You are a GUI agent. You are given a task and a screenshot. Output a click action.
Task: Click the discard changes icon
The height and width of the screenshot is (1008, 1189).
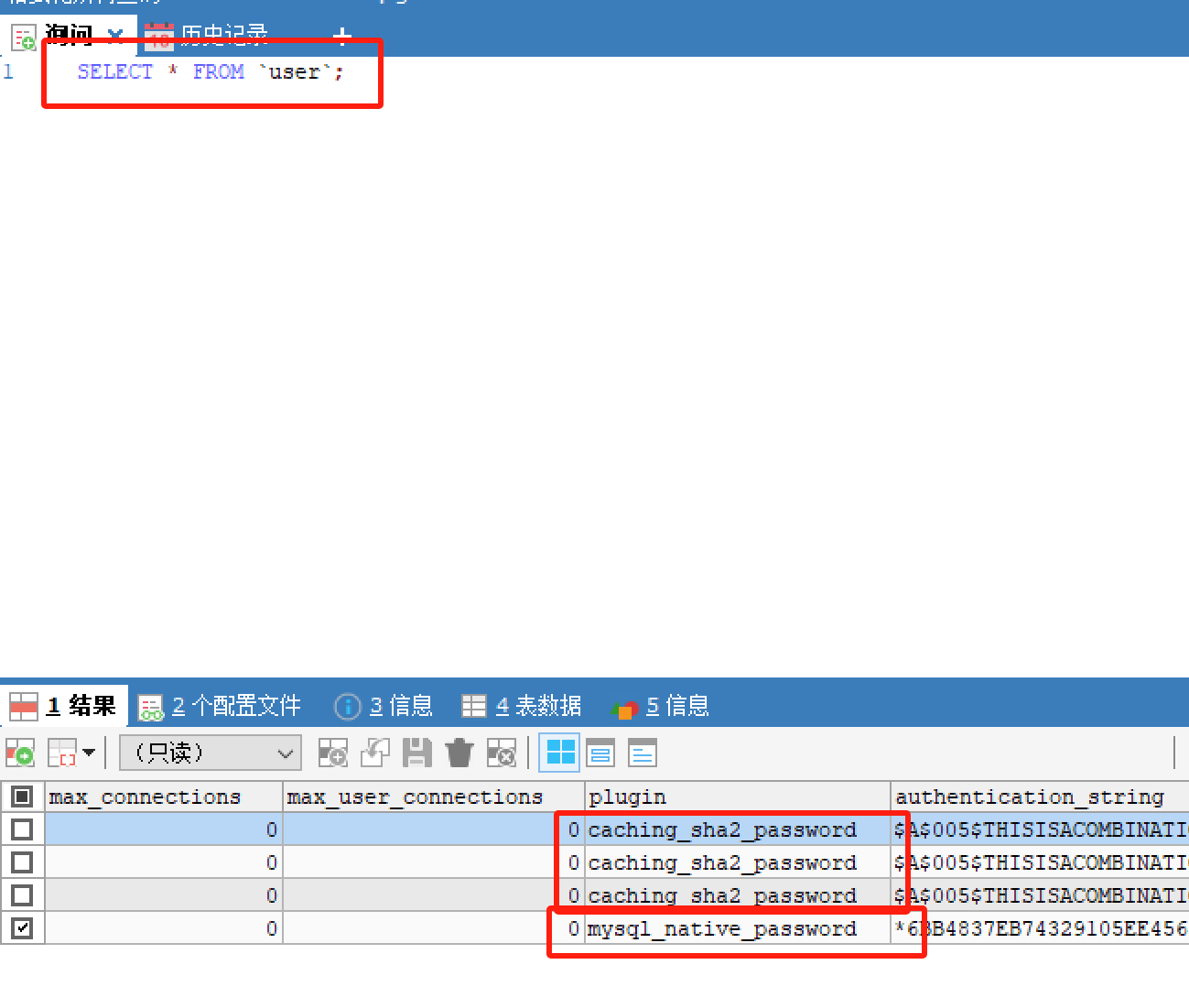[x=502, y=753]
